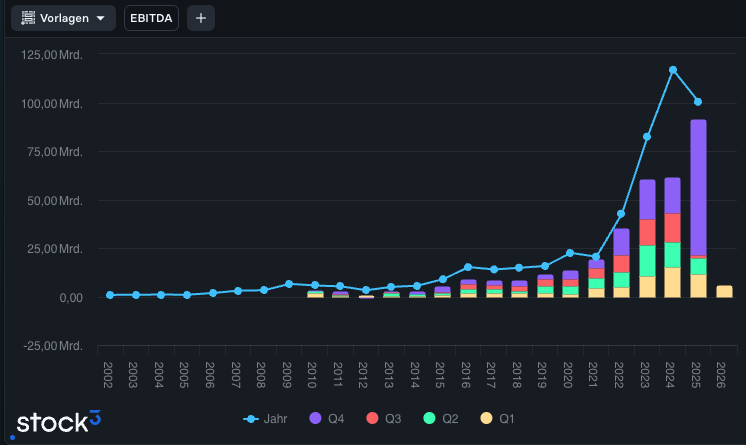Toggle the Q1 series in legend

point(498,419)
